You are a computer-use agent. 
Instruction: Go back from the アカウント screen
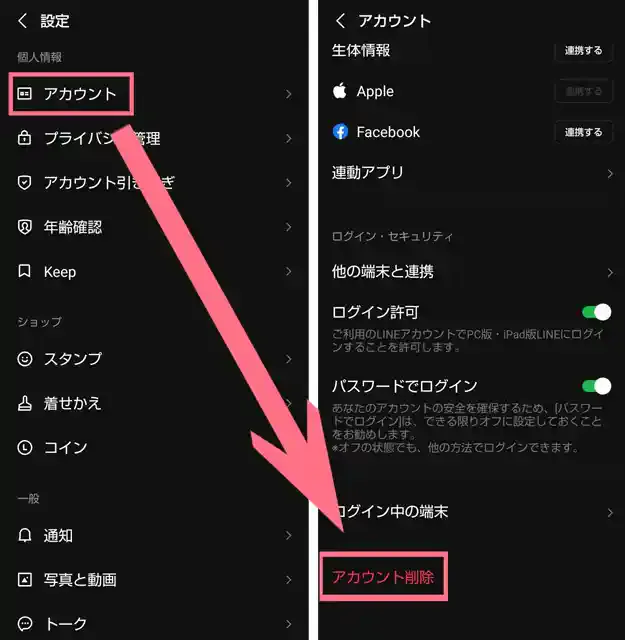click(x=340, y=20)
